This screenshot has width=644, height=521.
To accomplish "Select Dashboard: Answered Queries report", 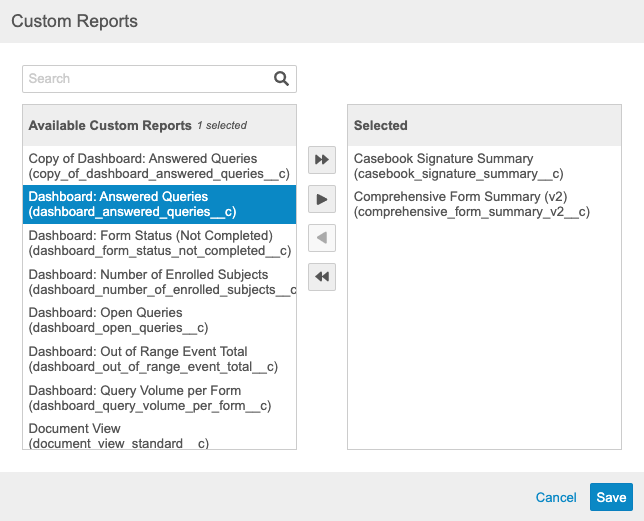I will (x=159, y=204).
